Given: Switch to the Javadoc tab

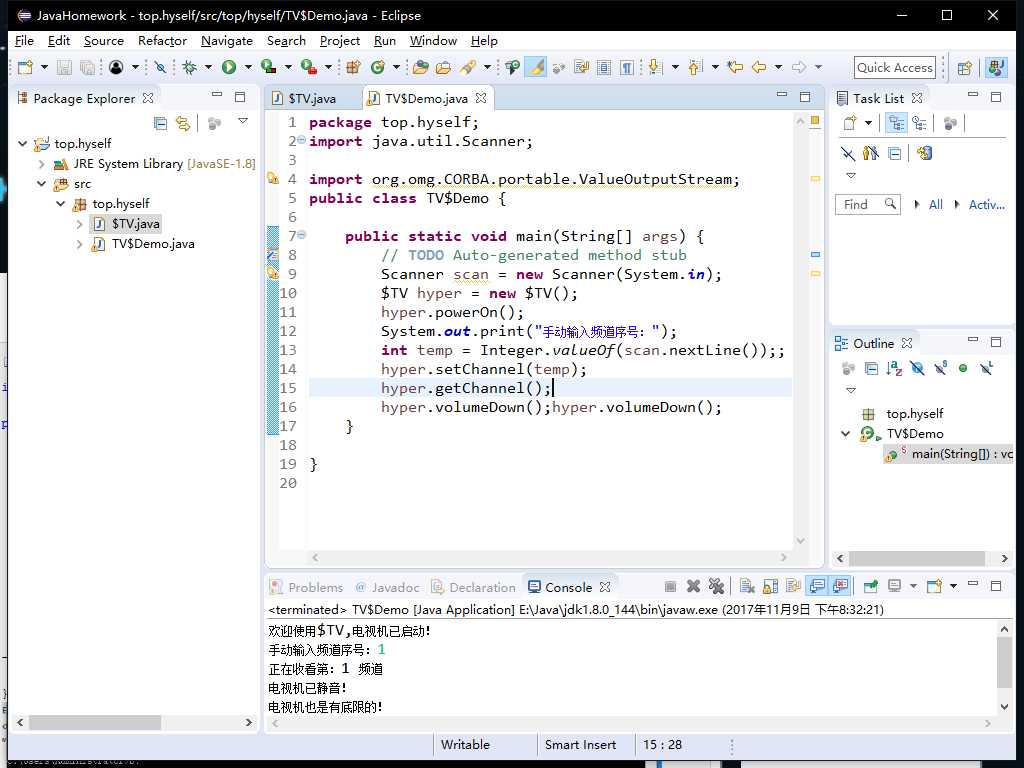Looking at the screenshot, I should pyautogui.click(x=387, y=587).
